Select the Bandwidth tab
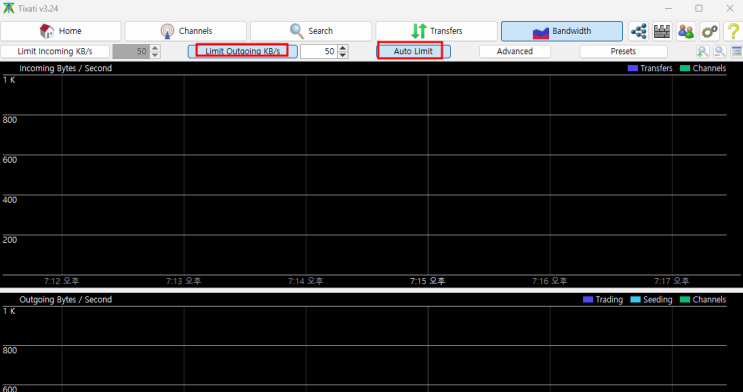This screenshot has height=392, width=743. click(562, 31)
